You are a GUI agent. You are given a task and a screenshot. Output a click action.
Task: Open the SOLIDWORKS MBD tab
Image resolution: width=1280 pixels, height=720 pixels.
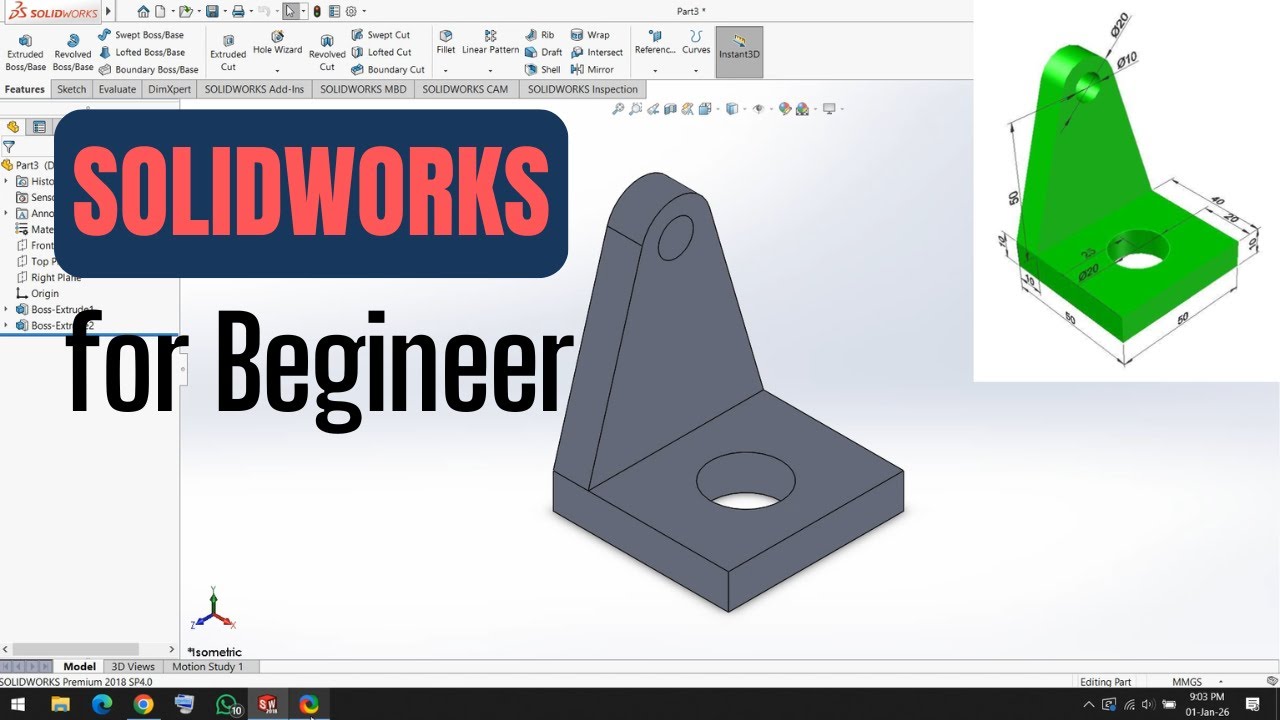pyautogui.click(x=363, y=89)
